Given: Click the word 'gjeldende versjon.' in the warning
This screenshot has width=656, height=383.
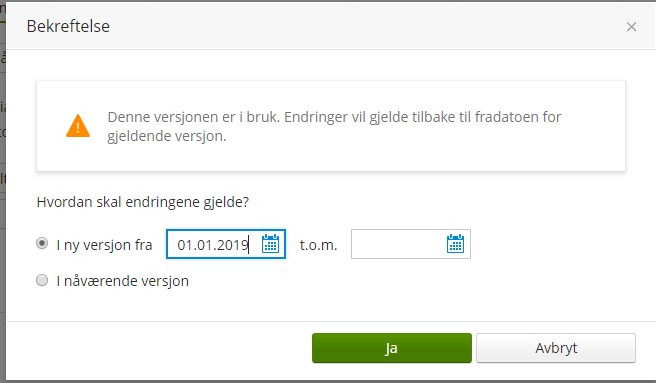Looking at the screenshot, I should 167,136.
